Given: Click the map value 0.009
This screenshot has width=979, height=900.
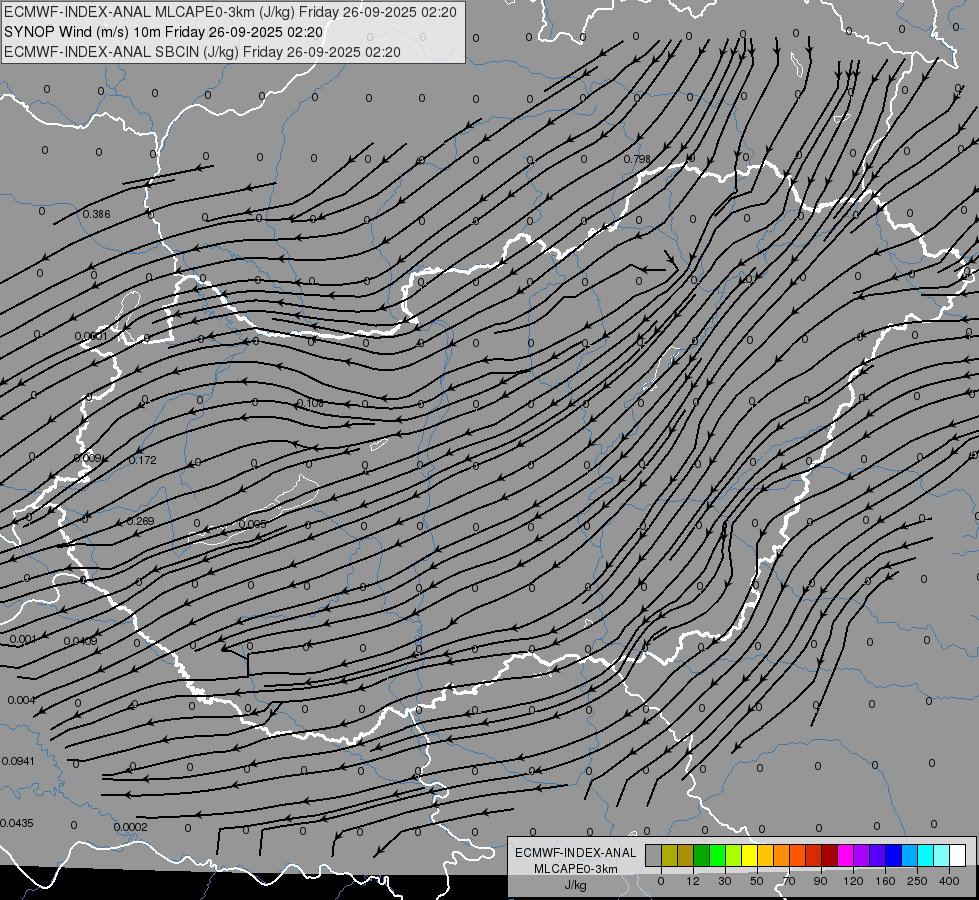Looking at the screenshot, I should pyautogui.click(x=87, y=458).
